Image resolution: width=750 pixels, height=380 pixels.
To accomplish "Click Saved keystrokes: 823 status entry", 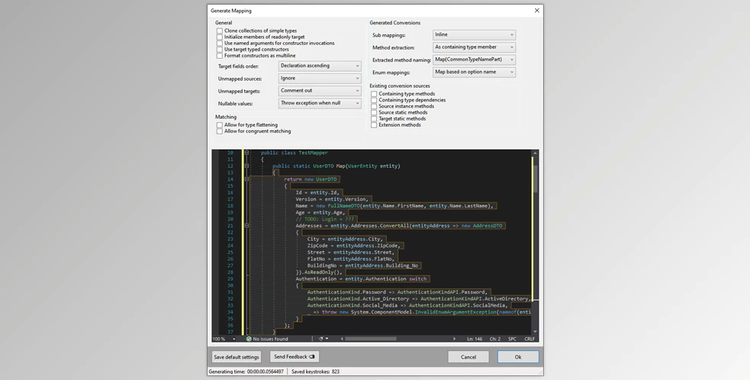I will point(316,371).
